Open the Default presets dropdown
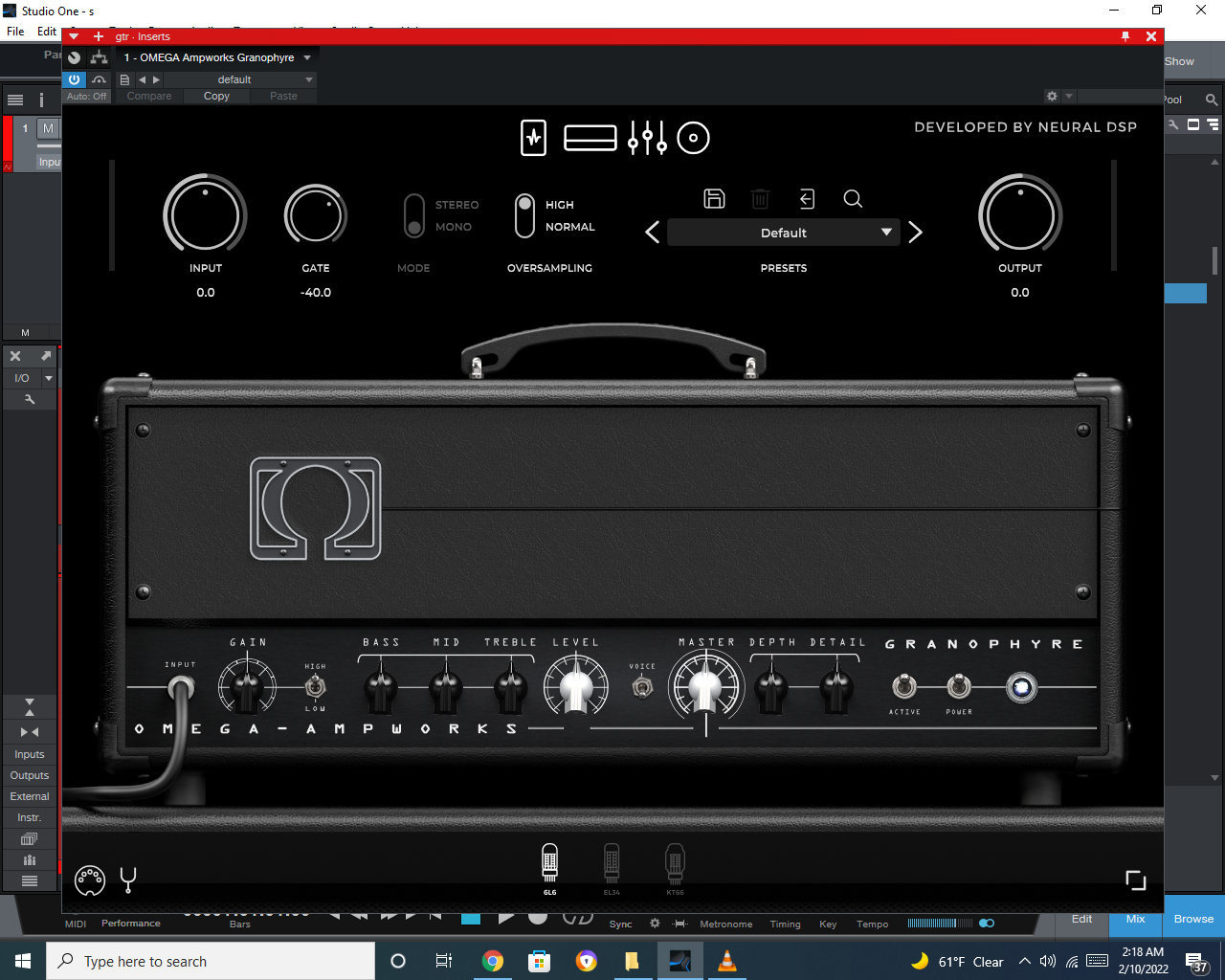The height and width of the screenshot is (980, 1225). tap(784, 233)
